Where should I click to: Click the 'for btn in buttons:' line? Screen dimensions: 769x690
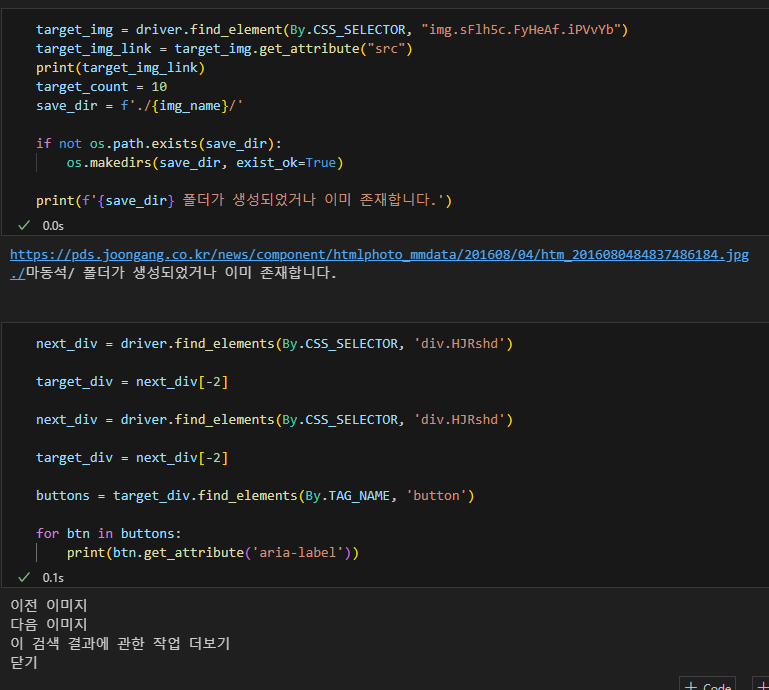[x=108, y=534]
